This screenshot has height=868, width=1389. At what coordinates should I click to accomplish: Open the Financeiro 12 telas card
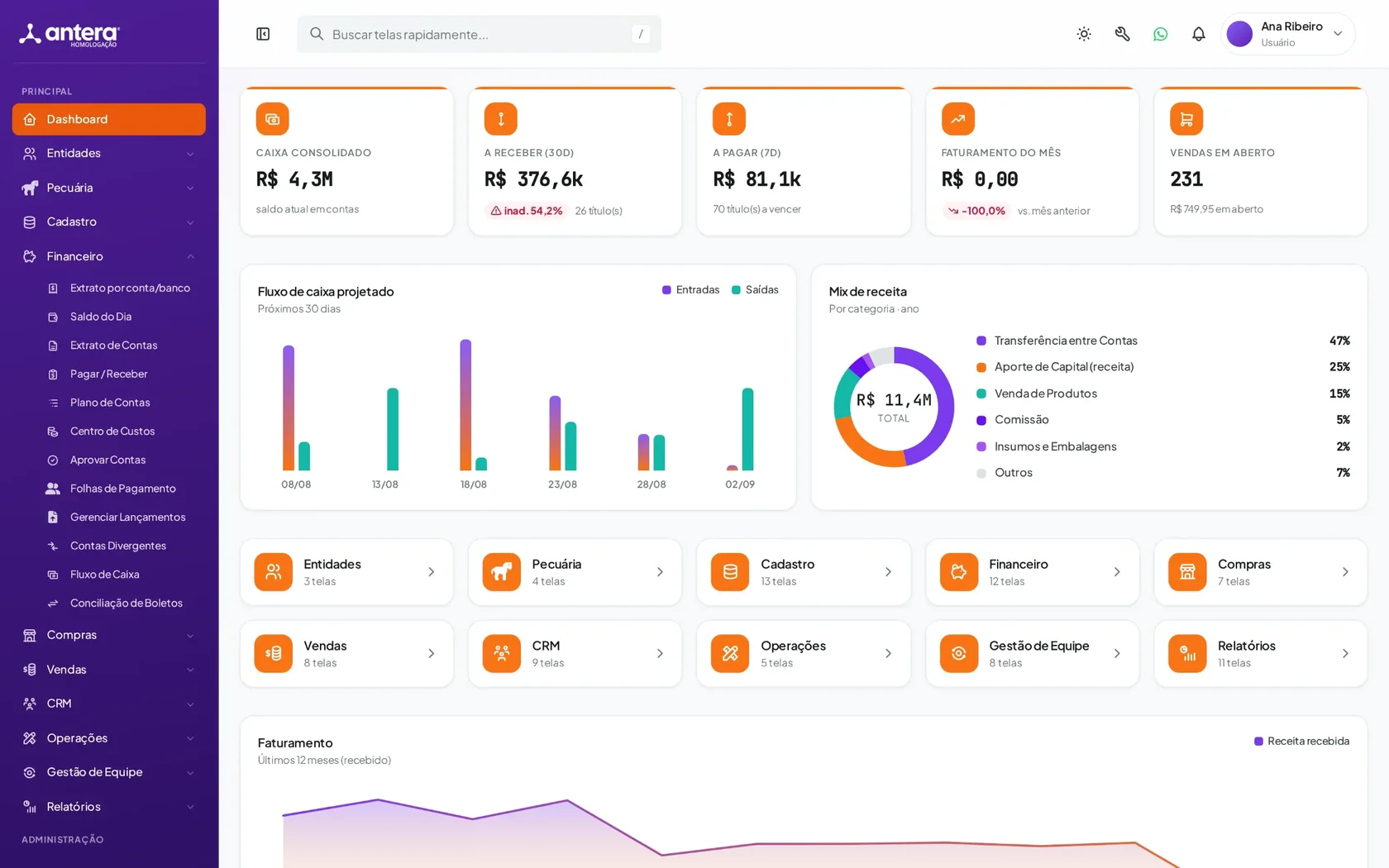[1033, 572]
